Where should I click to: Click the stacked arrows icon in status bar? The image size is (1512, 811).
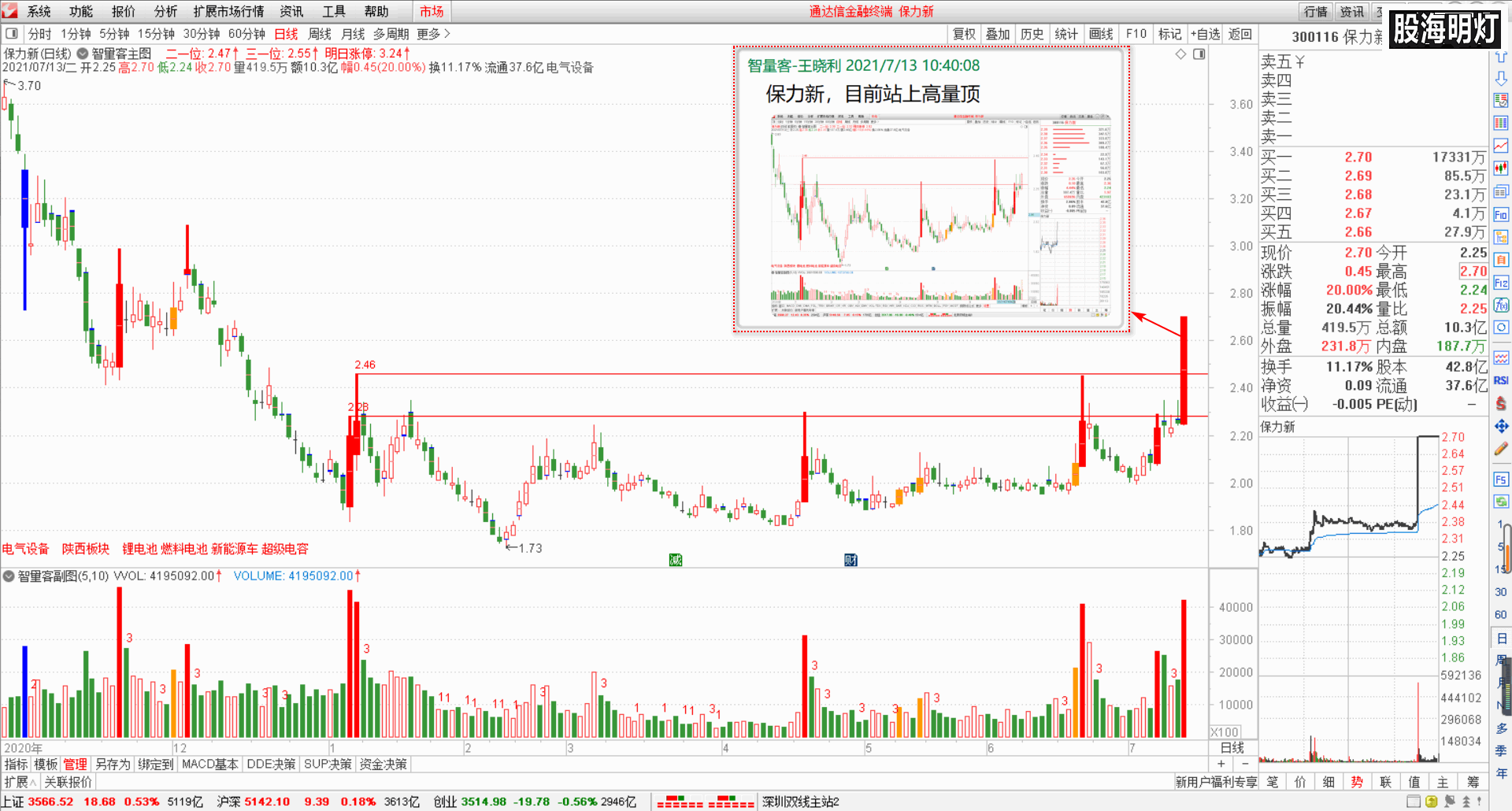(1466, 802)
